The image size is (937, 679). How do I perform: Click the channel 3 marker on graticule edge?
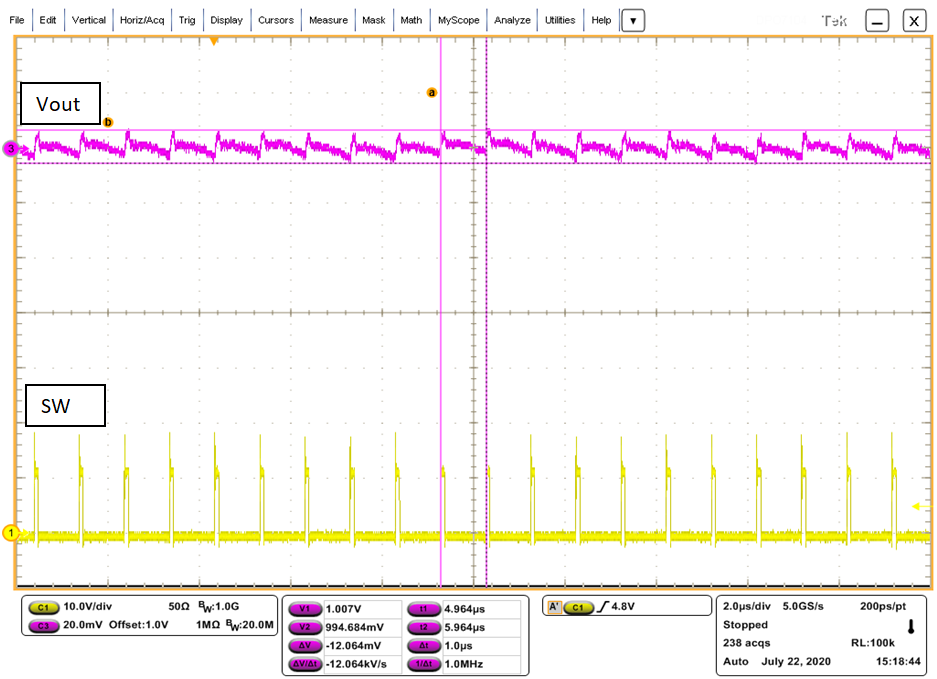pyautogui.click(x=9, y=146)
